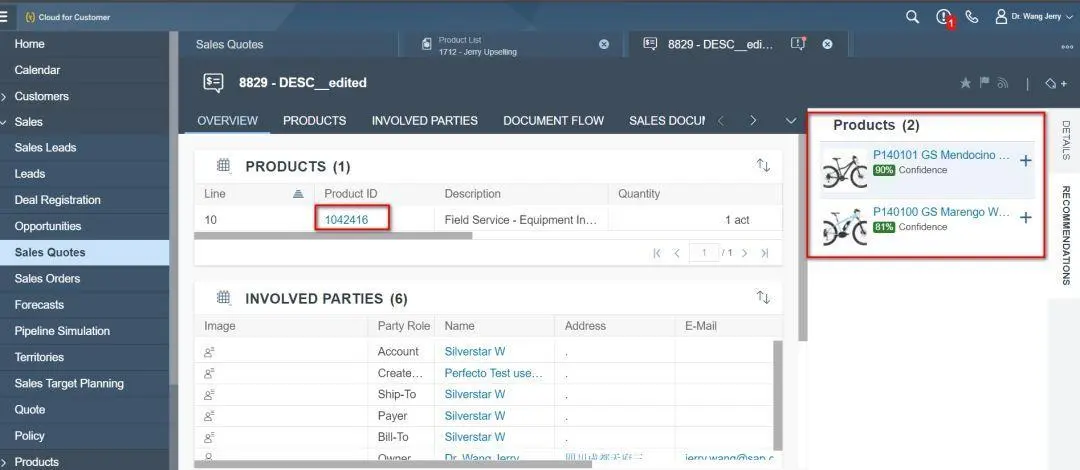
Task: Open the notifications alert icon
Action: pyautogui.click(x=944, y=17)
